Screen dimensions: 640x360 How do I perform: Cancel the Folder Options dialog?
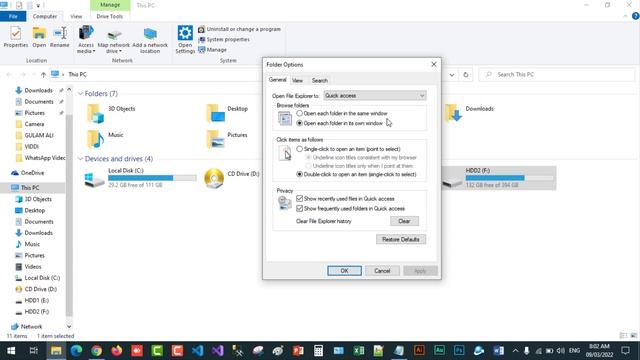[382, 271]
